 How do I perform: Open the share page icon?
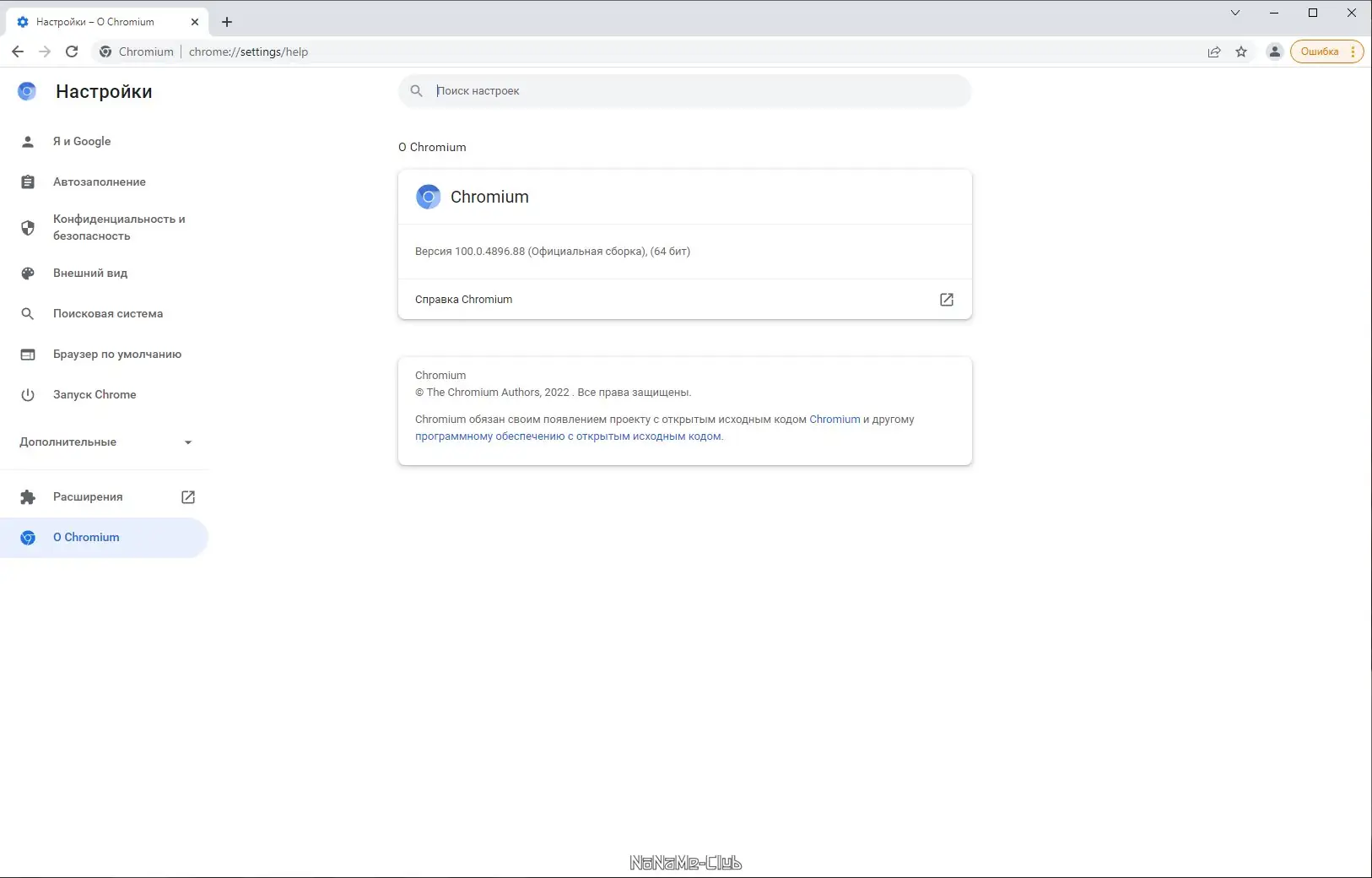(1214, 51)
